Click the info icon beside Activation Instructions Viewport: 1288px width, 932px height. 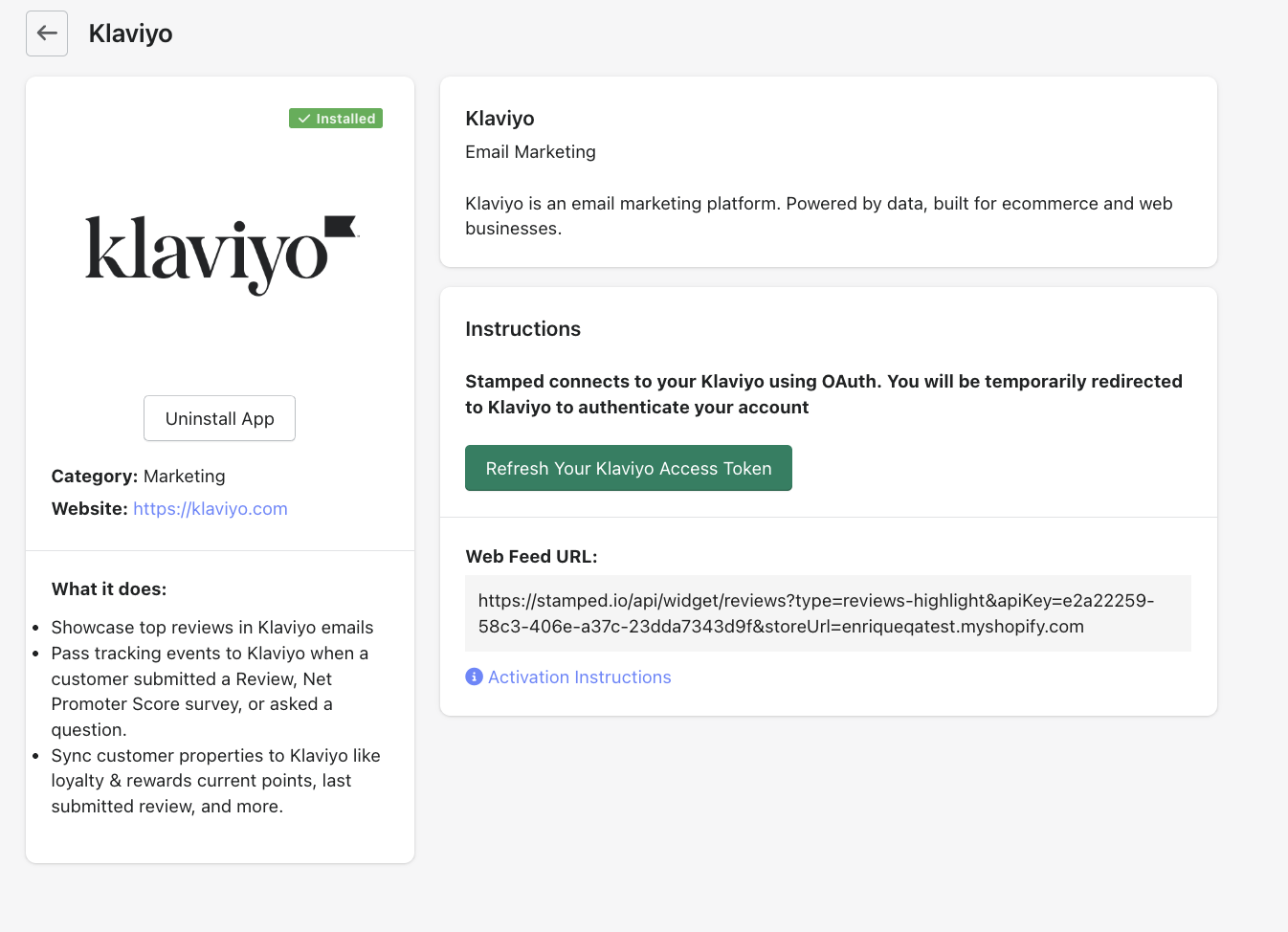pos(474,677)
